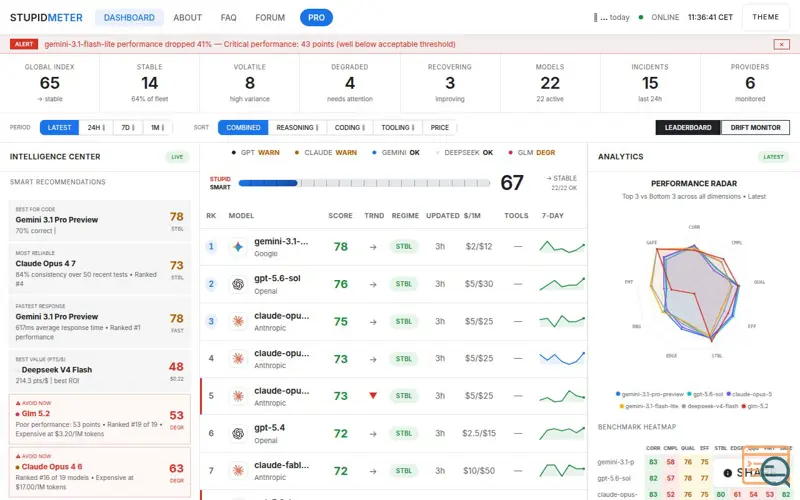Click the THEME button
The image size is (800, 500).
coord(765,17)
